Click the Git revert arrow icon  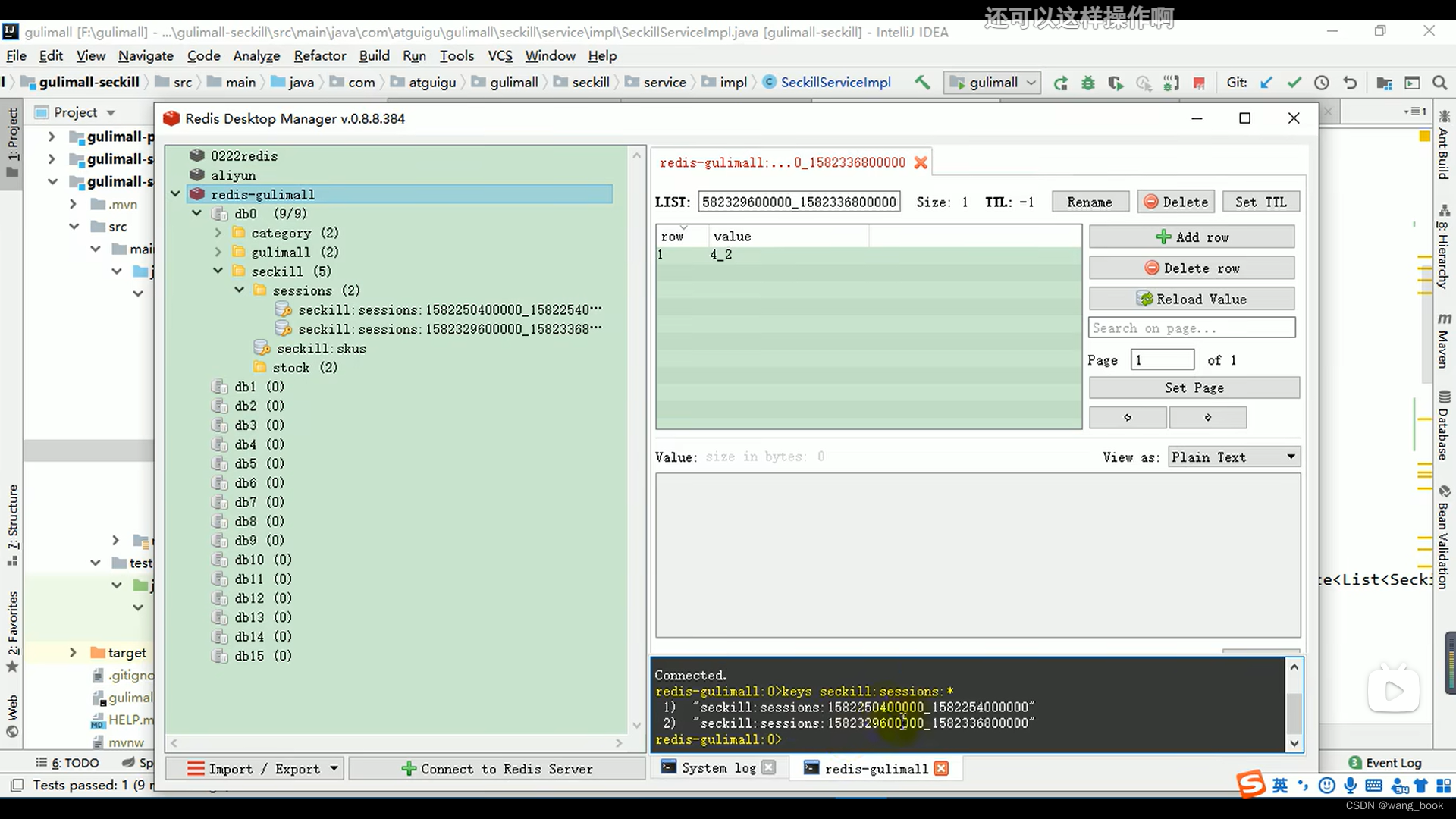1350,83
